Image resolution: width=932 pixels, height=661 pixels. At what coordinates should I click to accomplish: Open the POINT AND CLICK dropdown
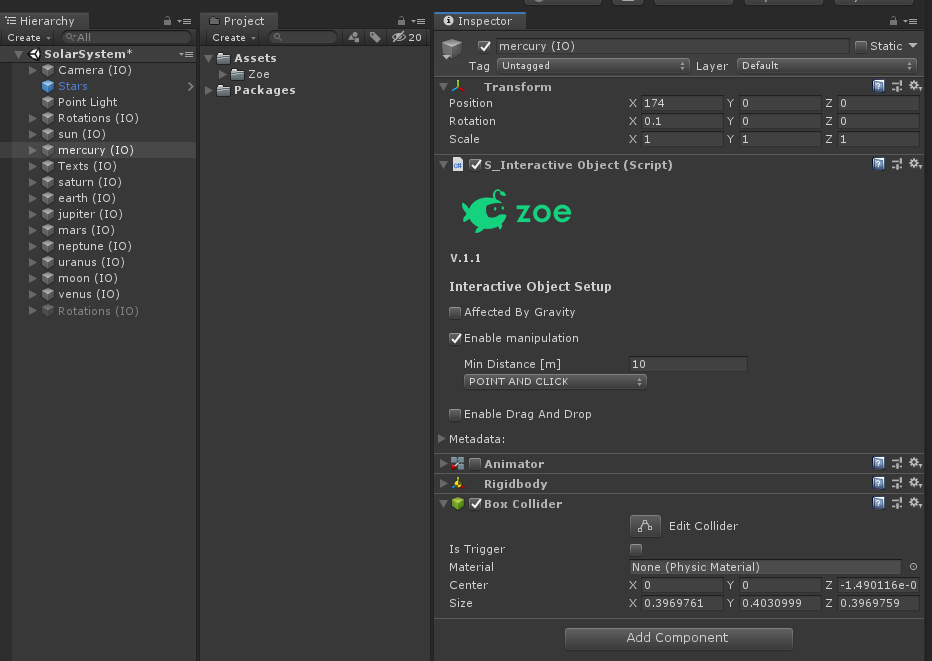tap(555, 382)
